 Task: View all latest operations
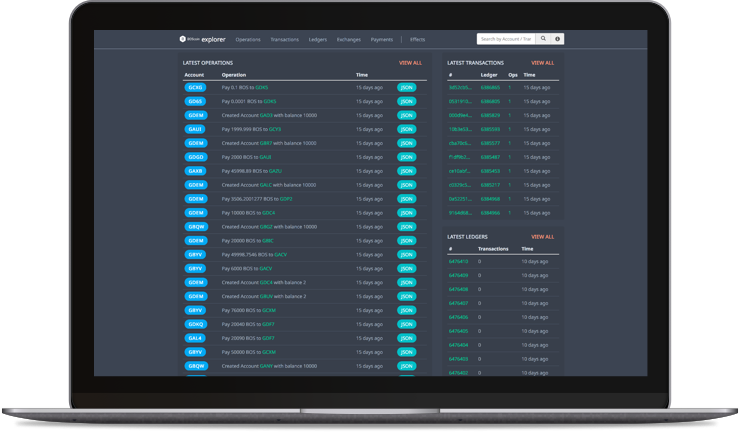(x=410, y=62)
